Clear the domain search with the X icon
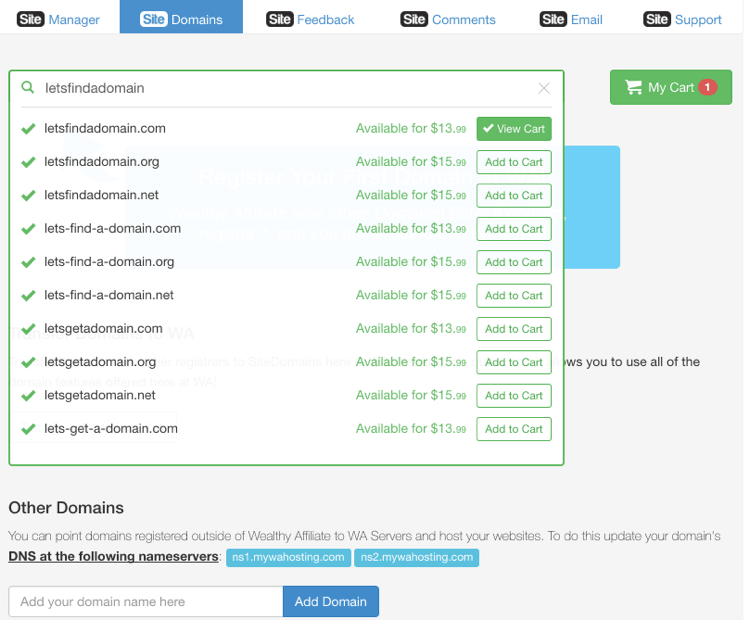 [x=544, y=88]
